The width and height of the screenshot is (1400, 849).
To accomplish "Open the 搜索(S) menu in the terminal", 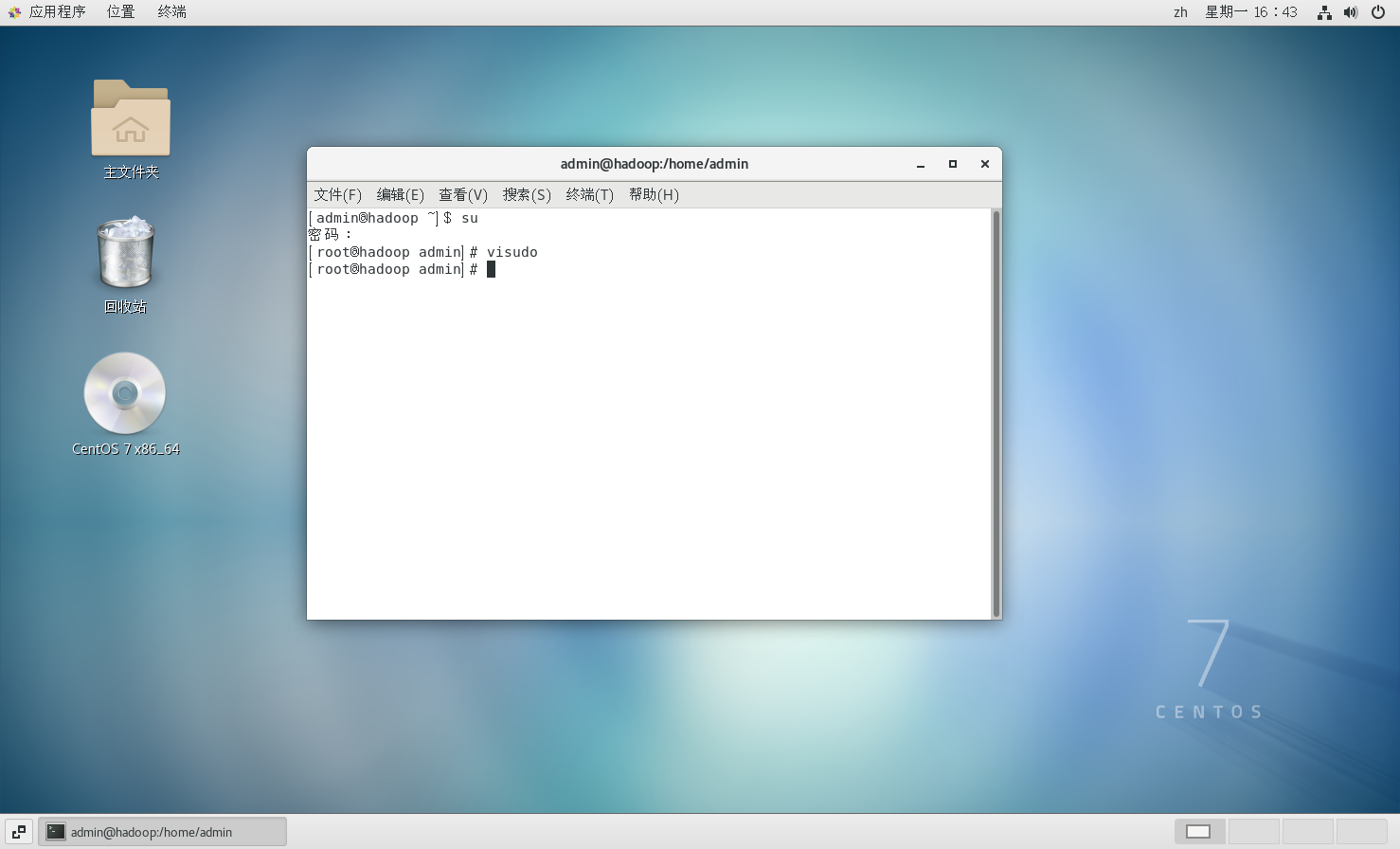I will (527, 194).
